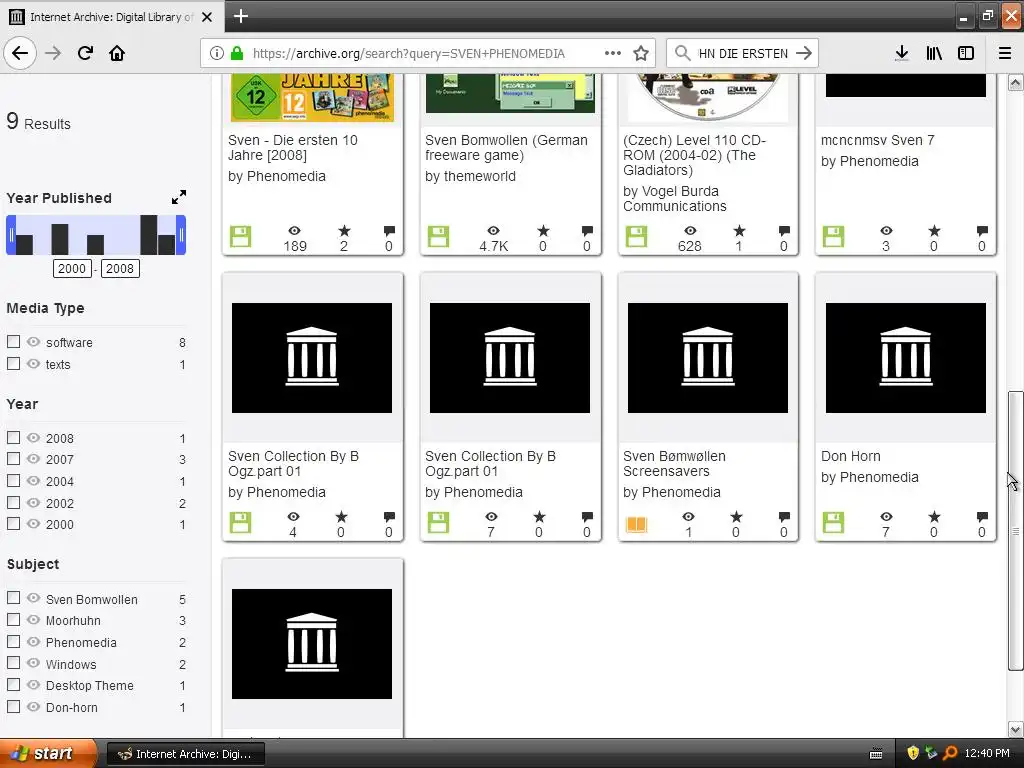The image size is (1024, 768).
Task: Check the software media type filter
Action: tap(13, 342)
